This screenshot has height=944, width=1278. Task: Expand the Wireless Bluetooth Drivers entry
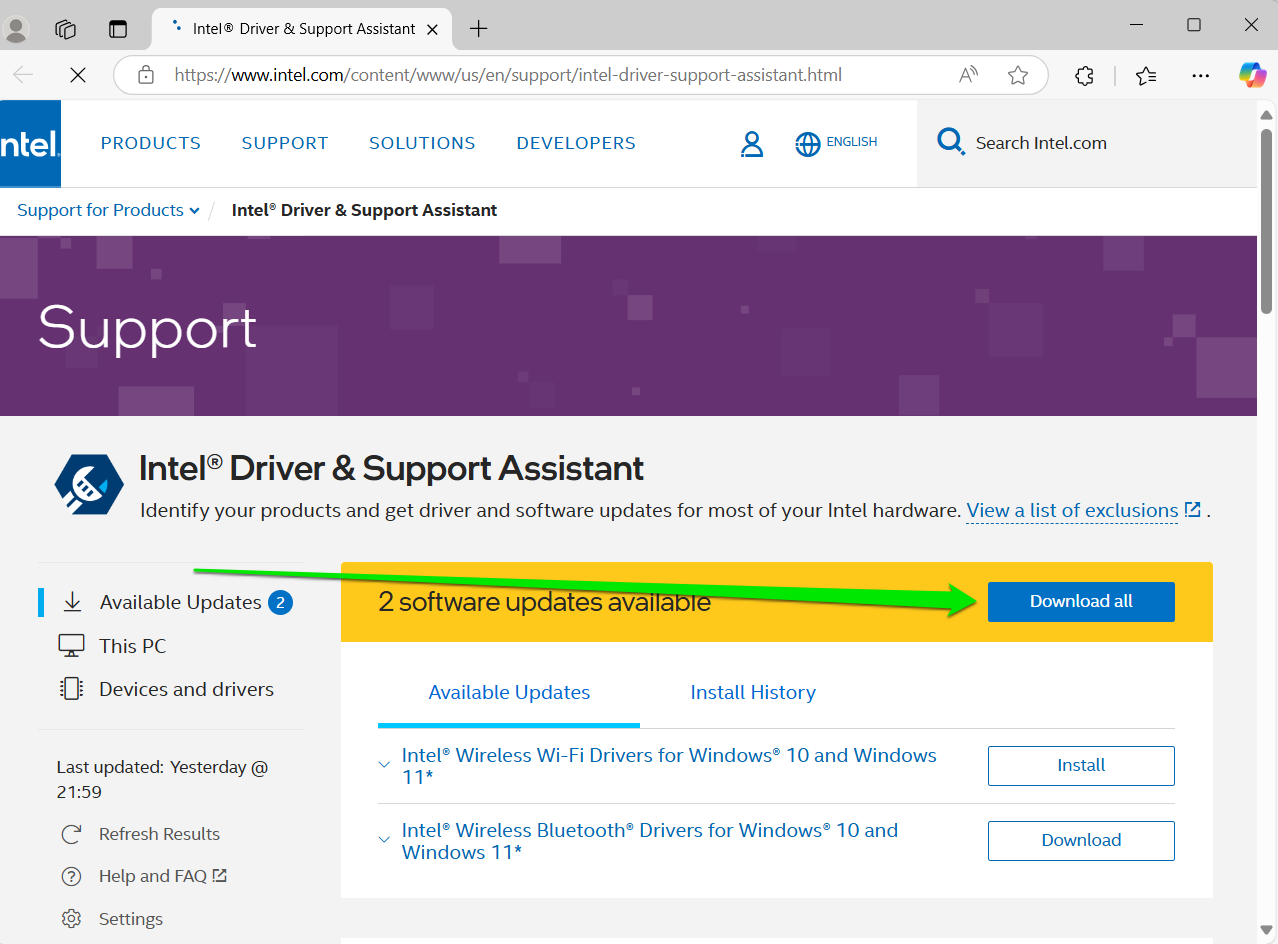384,840
